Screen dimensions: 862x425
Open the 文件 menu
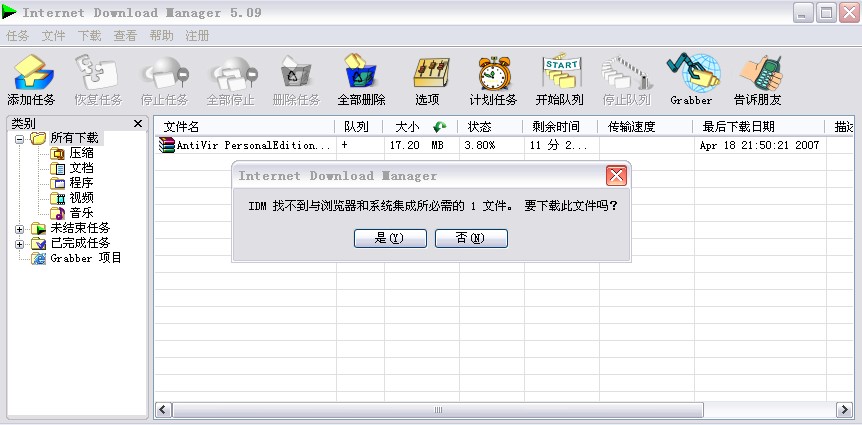pos(53,36)
